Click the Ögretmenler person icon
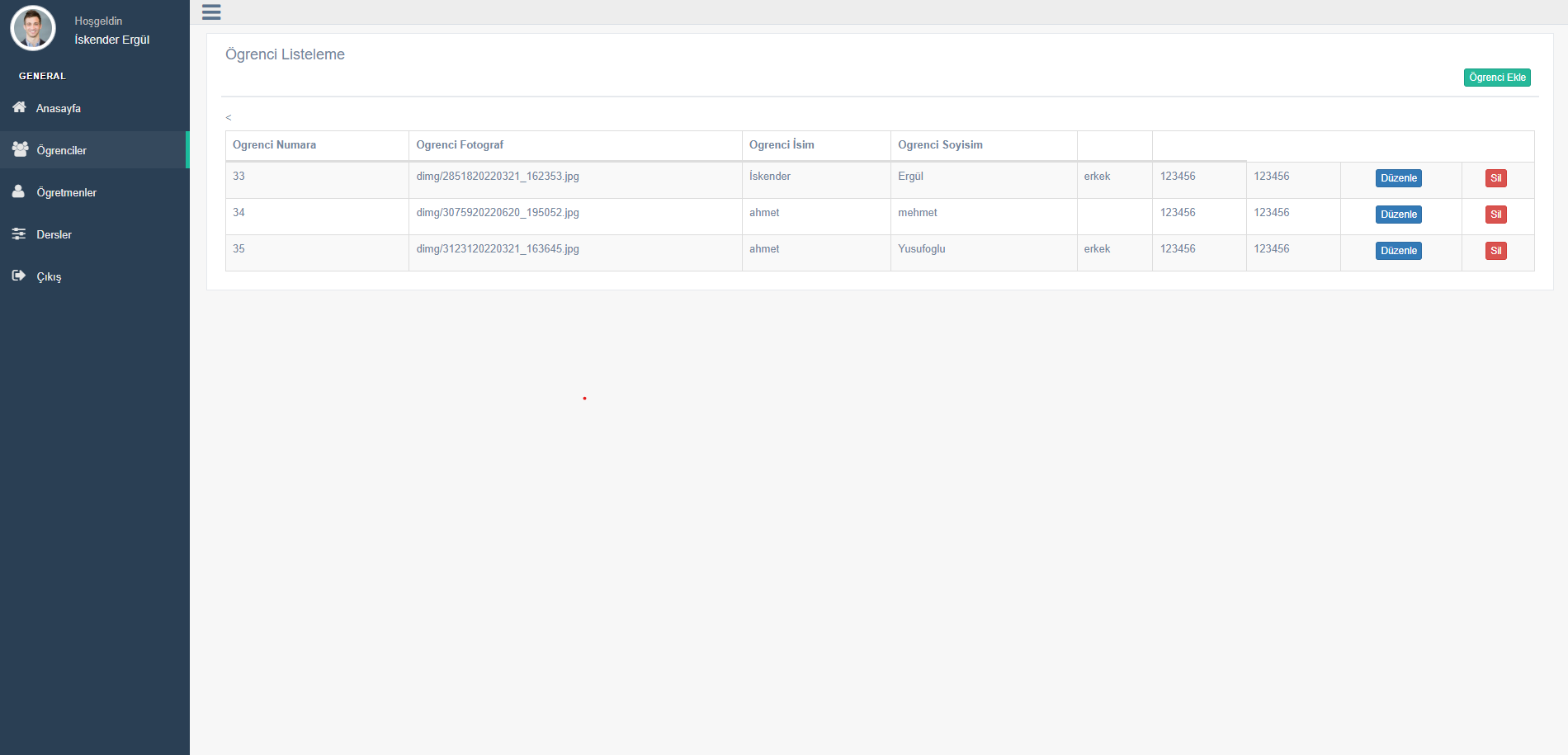 pyautogui.click(x=19, y=191)
